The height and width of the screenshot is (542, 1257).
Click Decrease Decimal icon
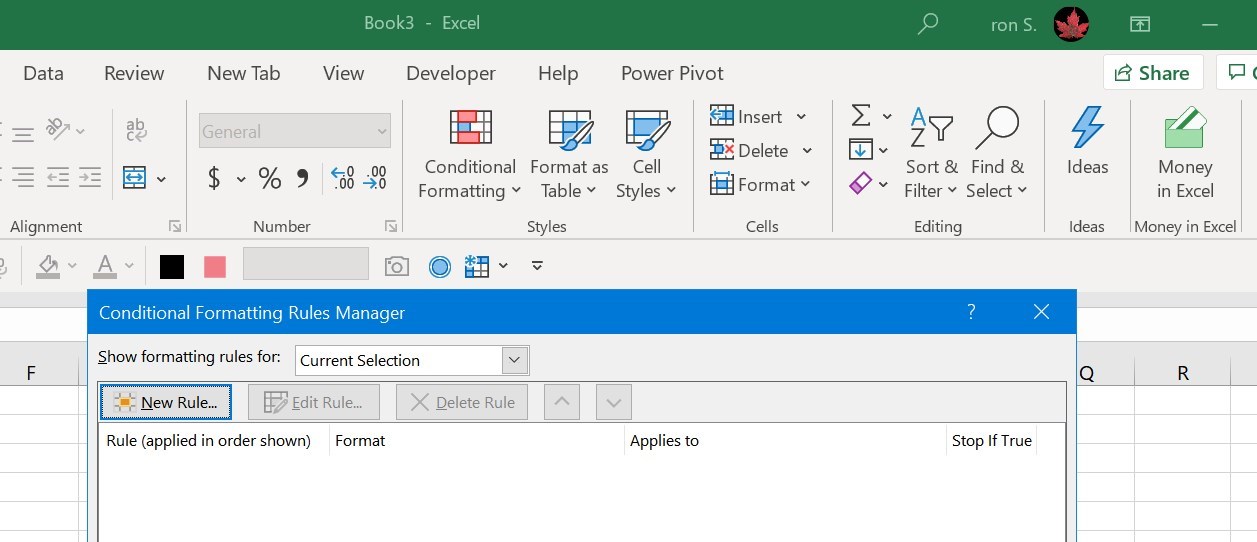click(375, 179)
